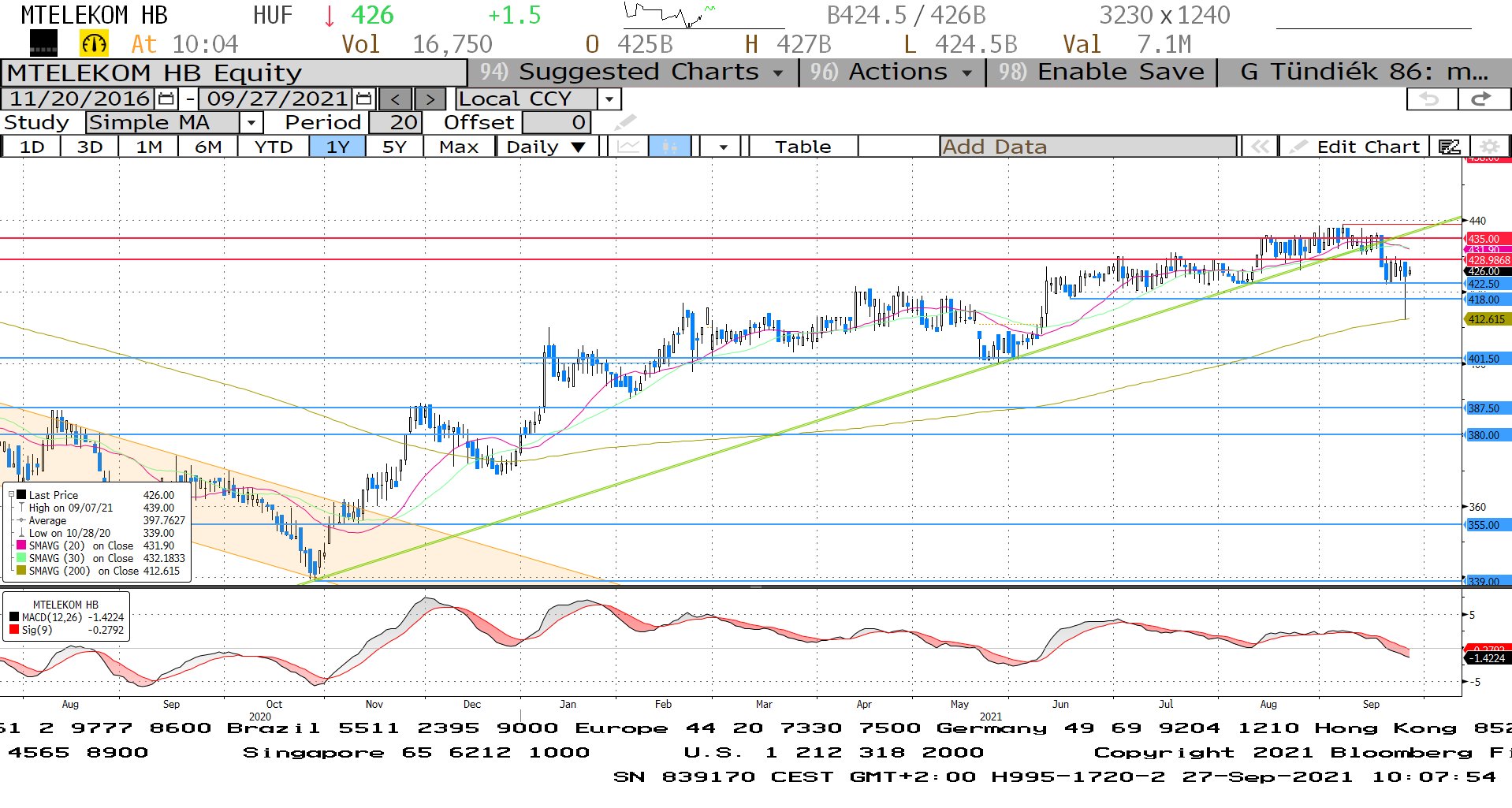Click the 355.00 level label
This screenshot has height=808, width=1512.
(x=1487, y=525)
